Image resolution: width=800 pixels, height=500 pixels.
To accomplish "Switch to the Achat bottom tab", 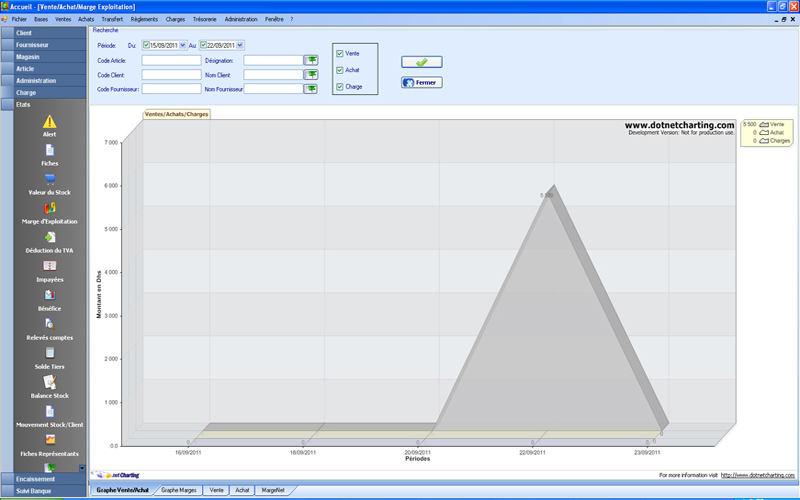I will tap(242, 490).
